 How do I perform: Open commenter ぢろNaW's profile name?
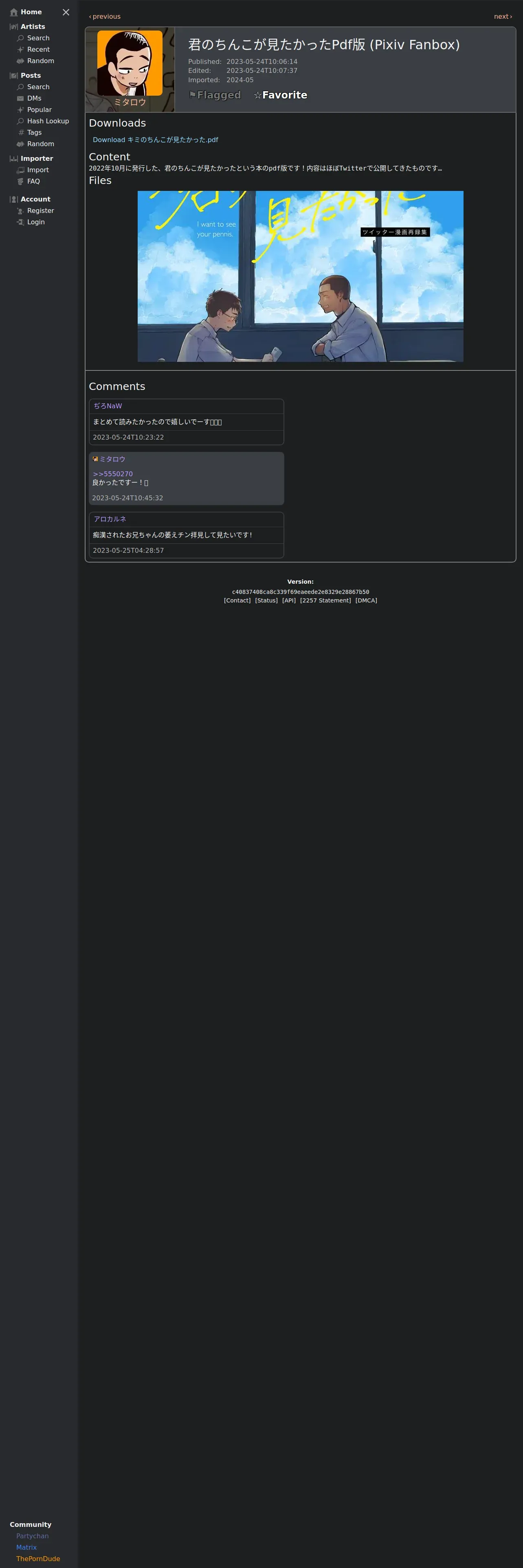(x=108, y=406)
